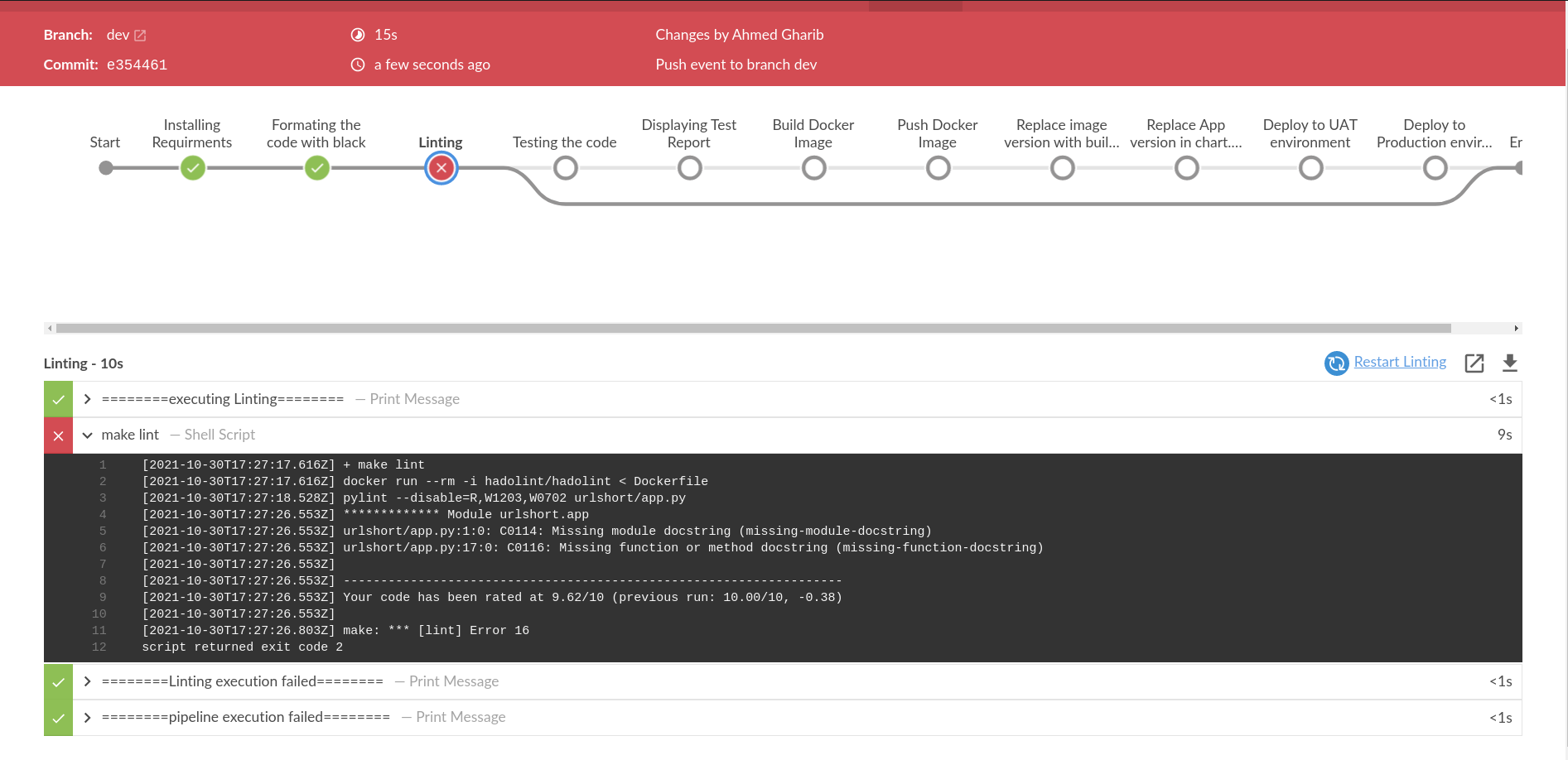The width and height of the screenshot is (1568, 760).
Task: Expand the Linting execution failed step
Action: (87, 681)
